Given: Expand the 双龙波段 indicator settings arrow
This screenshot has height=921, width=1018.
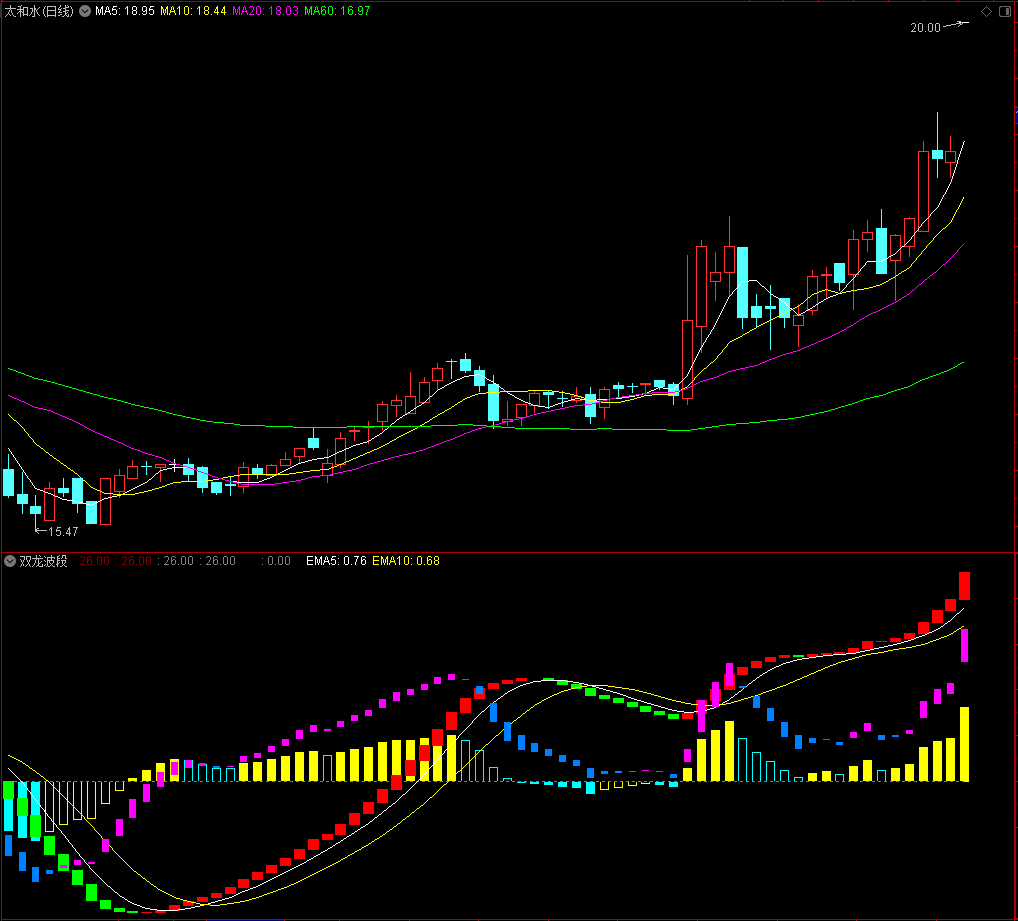Looking at the screenshot, I should coord(10,561).
